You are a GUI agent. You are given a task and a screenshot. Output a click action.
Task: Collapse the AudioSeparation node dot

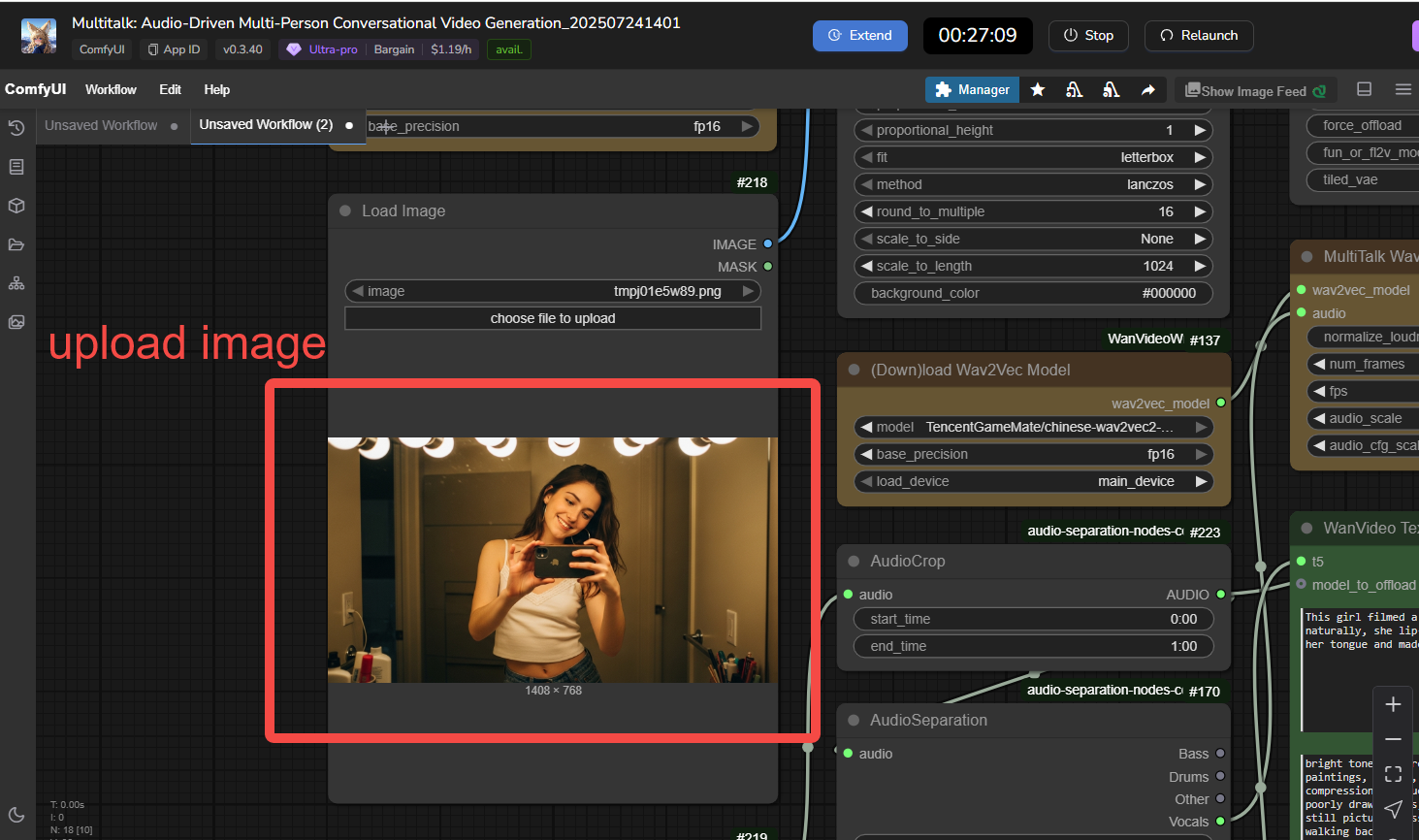point(855,720)
